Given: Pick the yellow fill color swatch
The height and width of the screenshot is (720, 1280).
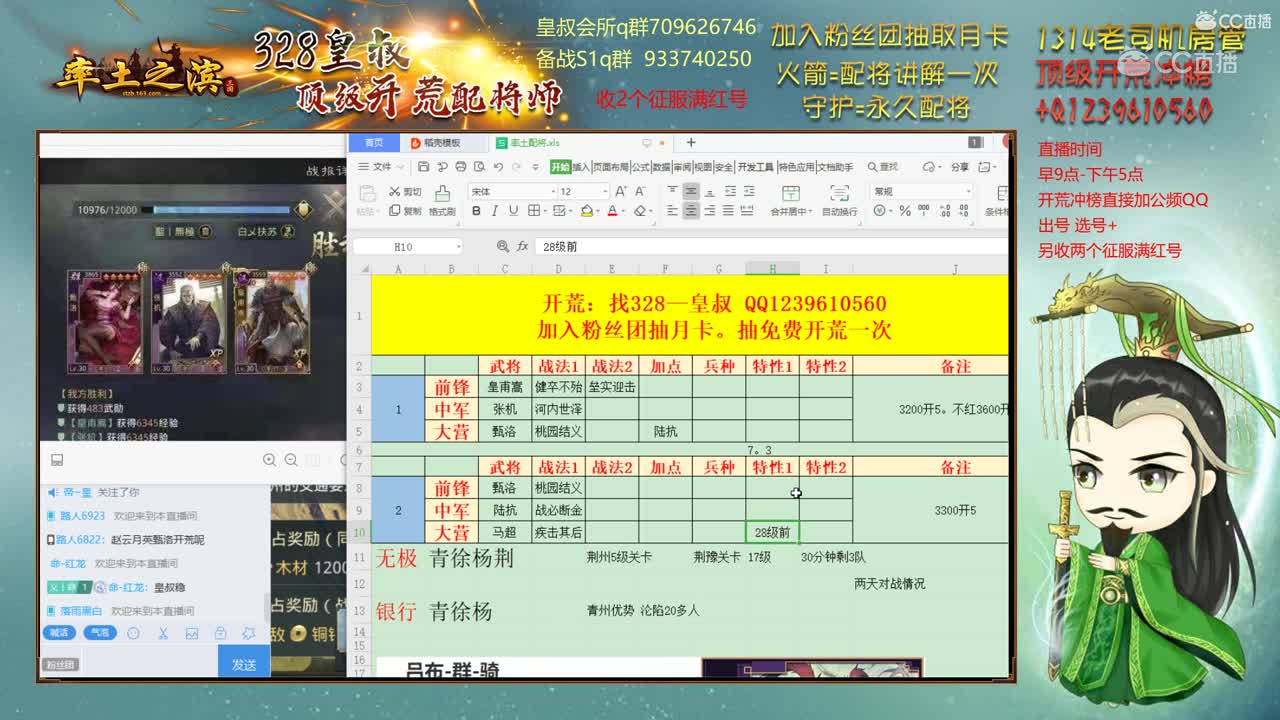Looking at the screenshot, I should [x=589, y=211].
